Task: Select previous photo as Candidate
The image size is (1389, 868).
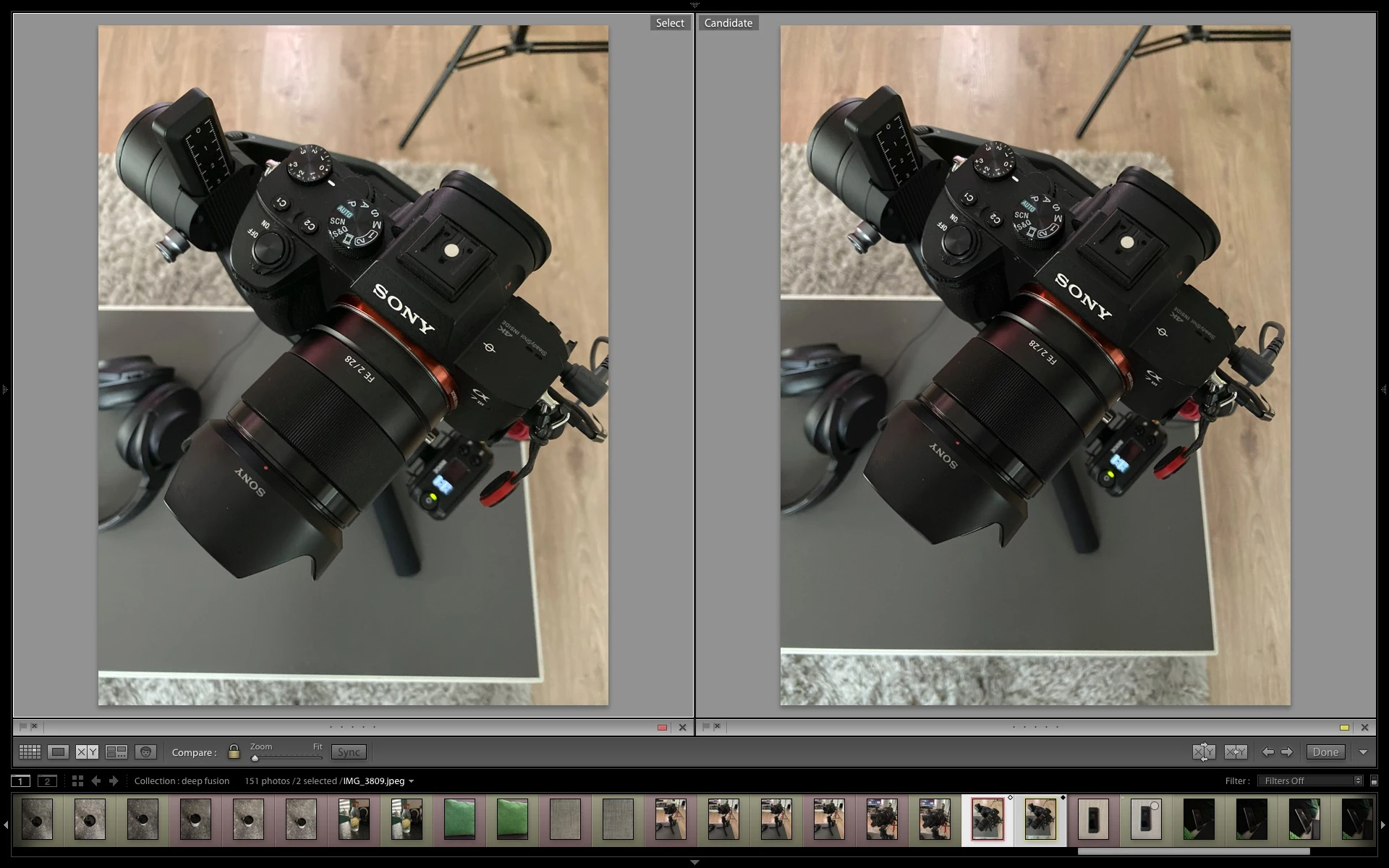Action: (1267, 752)
